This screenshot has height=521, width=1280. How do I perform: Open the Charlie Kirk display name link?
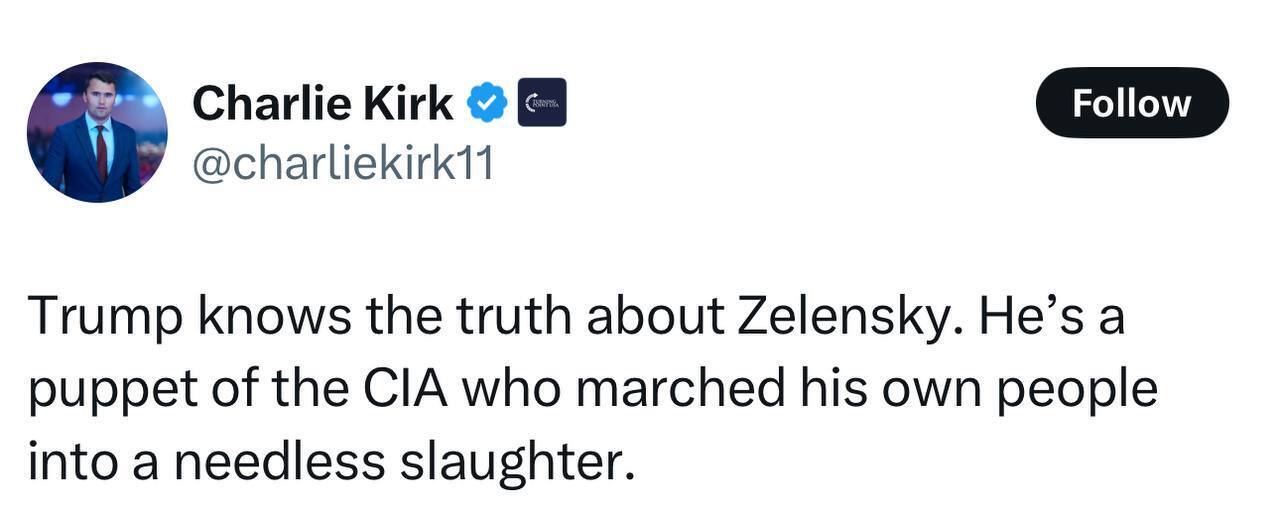[322, 103]
